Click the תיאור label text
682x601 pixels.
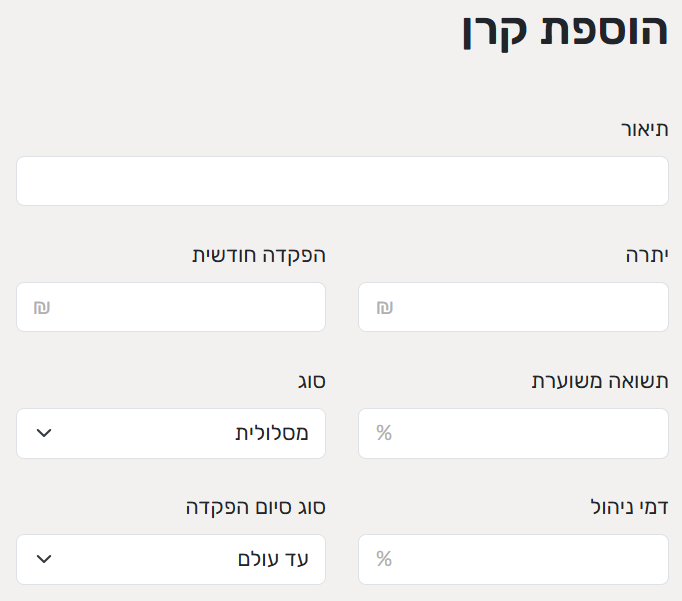644,130
